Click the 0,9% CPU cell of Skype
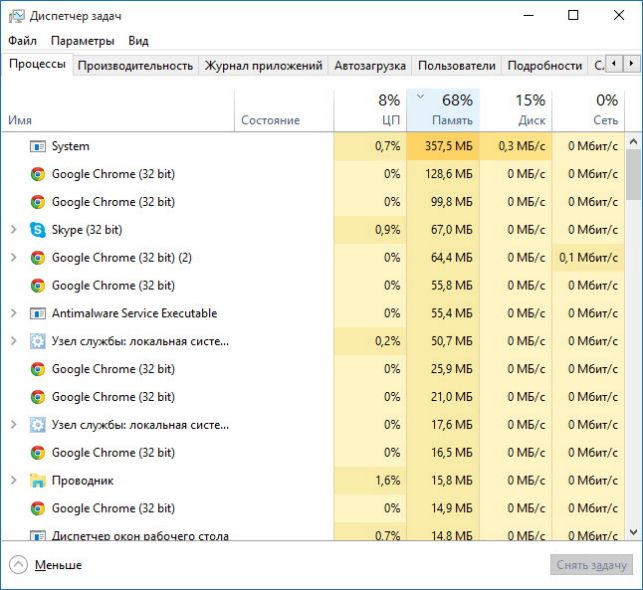Image resolution: width=643 pixels, height=590 pixels. pos(370,230)
